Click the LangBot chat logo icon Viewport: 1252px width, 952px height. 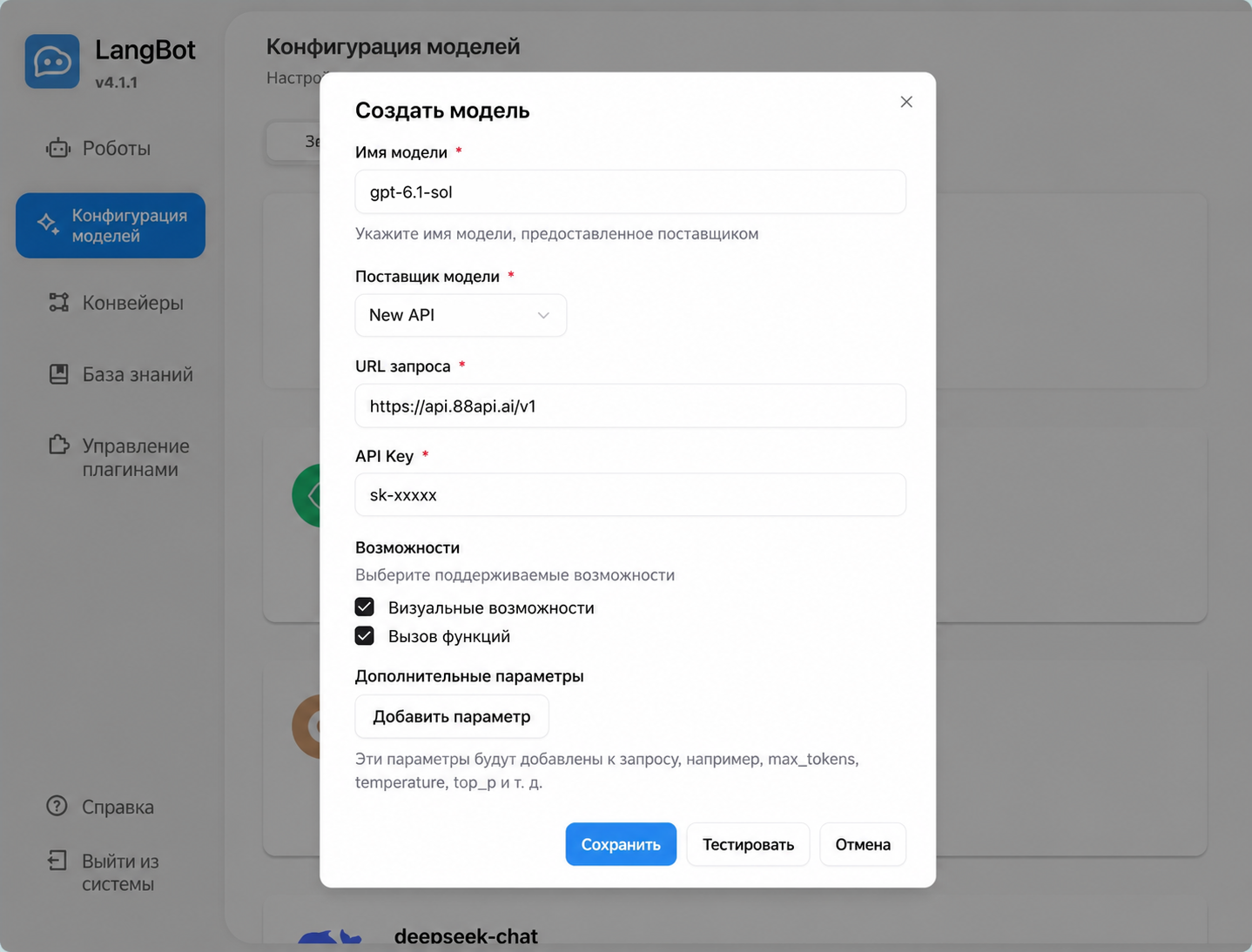point(52,62)
